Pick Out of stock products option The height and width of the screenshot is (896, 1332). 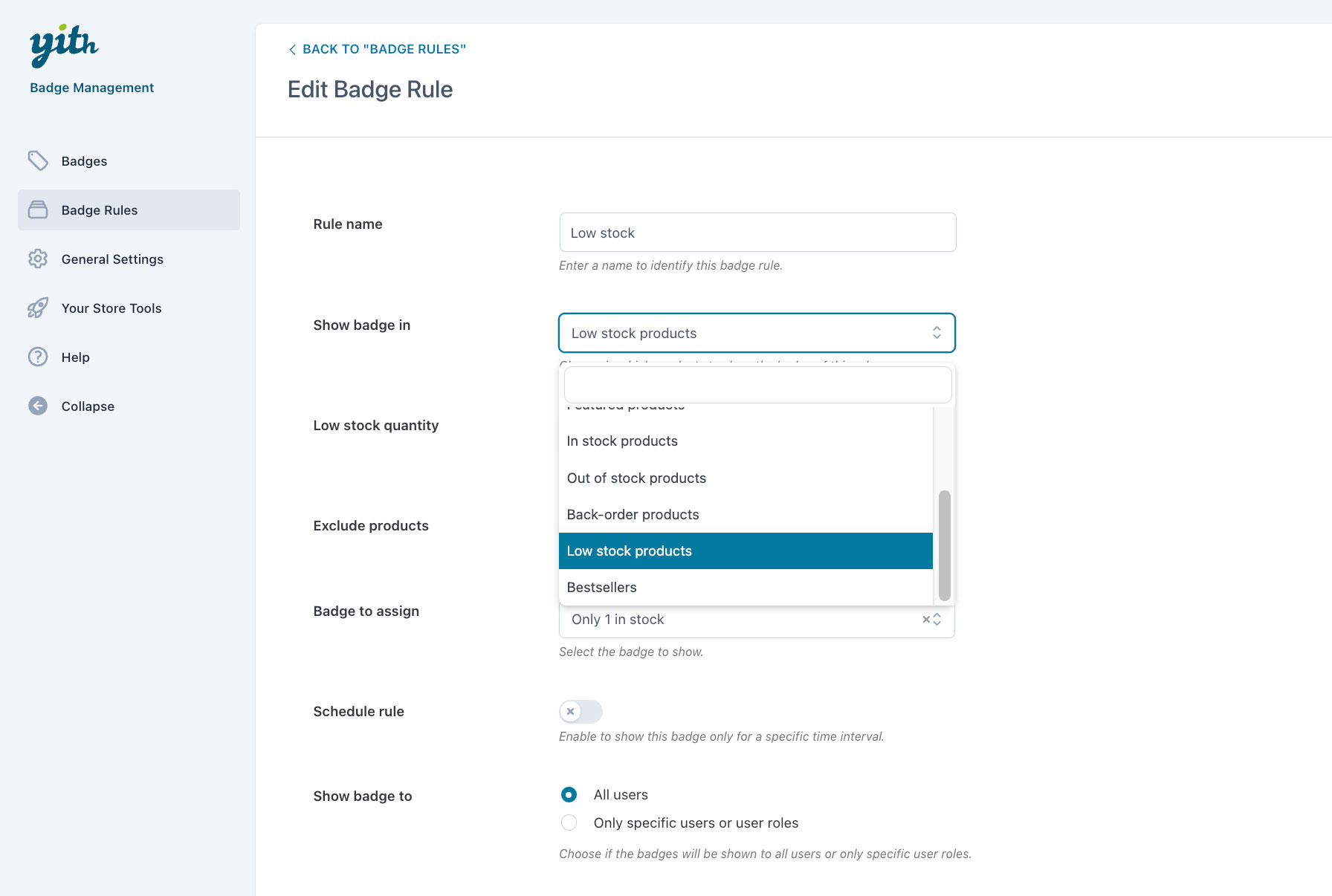(636, 478)
